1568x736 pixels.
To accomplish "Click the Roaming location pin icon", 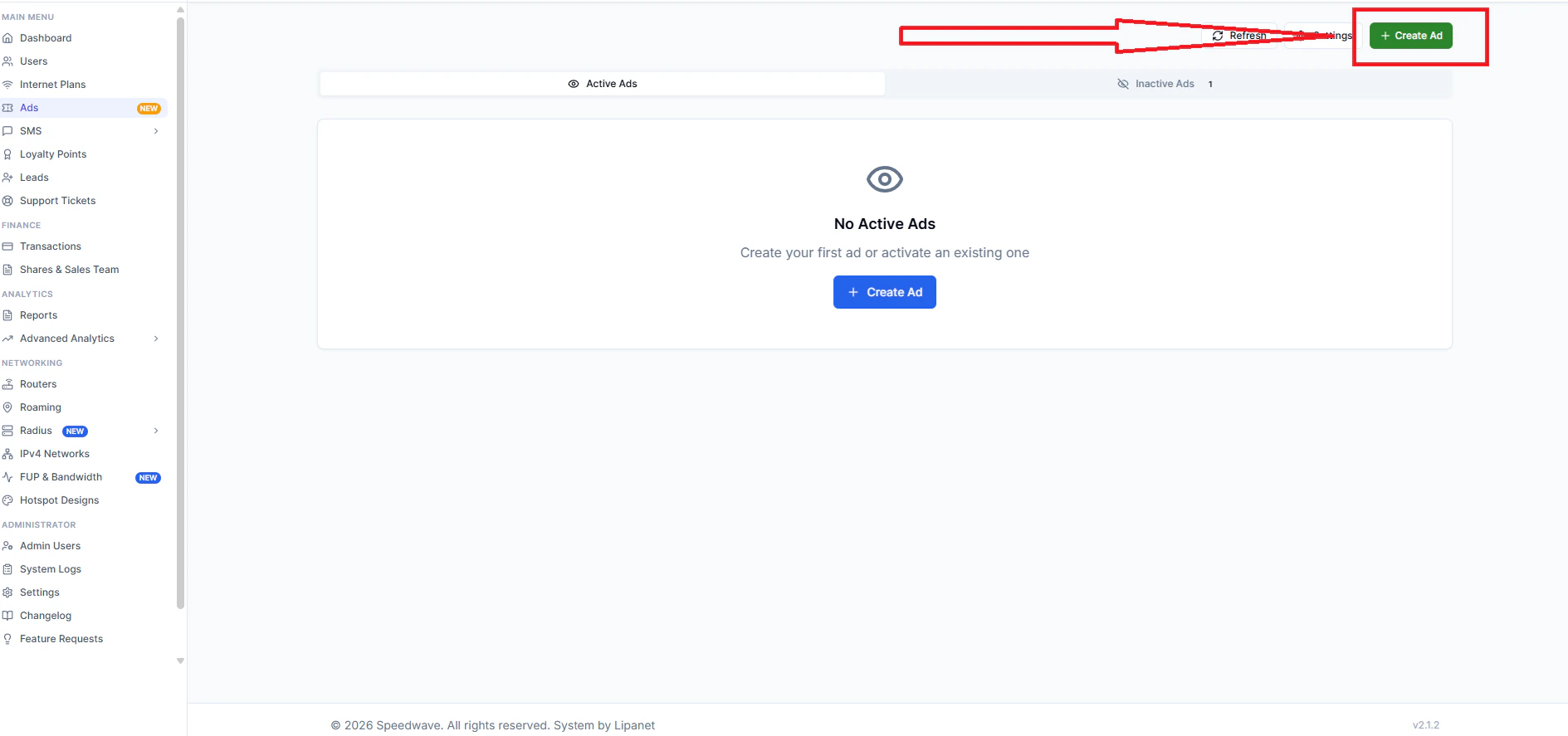I will (7, 407).
